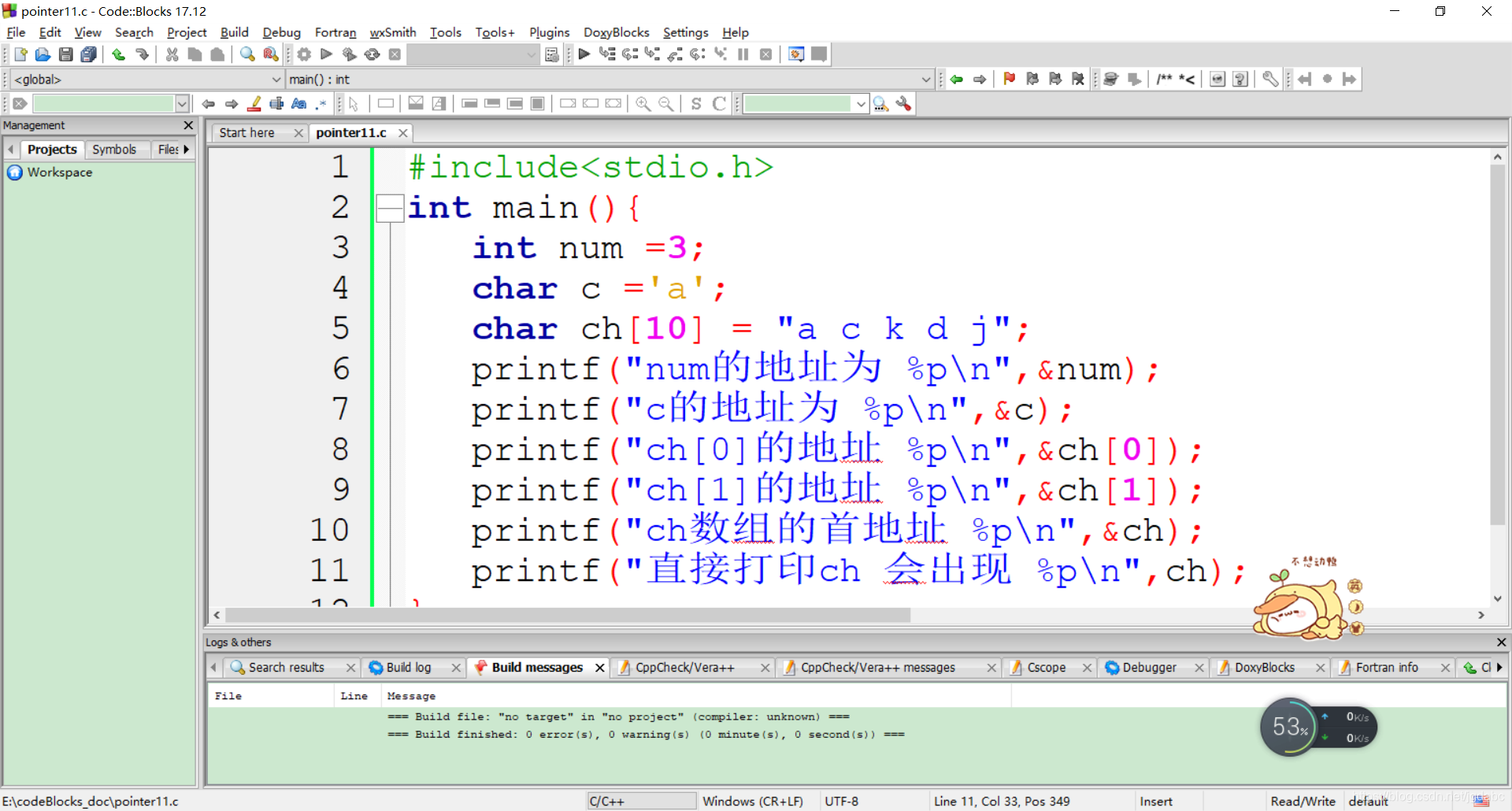Switch to the Symbols tab
The height and width of the screenshot is (811, 1512).
click(x=114, y=149)
